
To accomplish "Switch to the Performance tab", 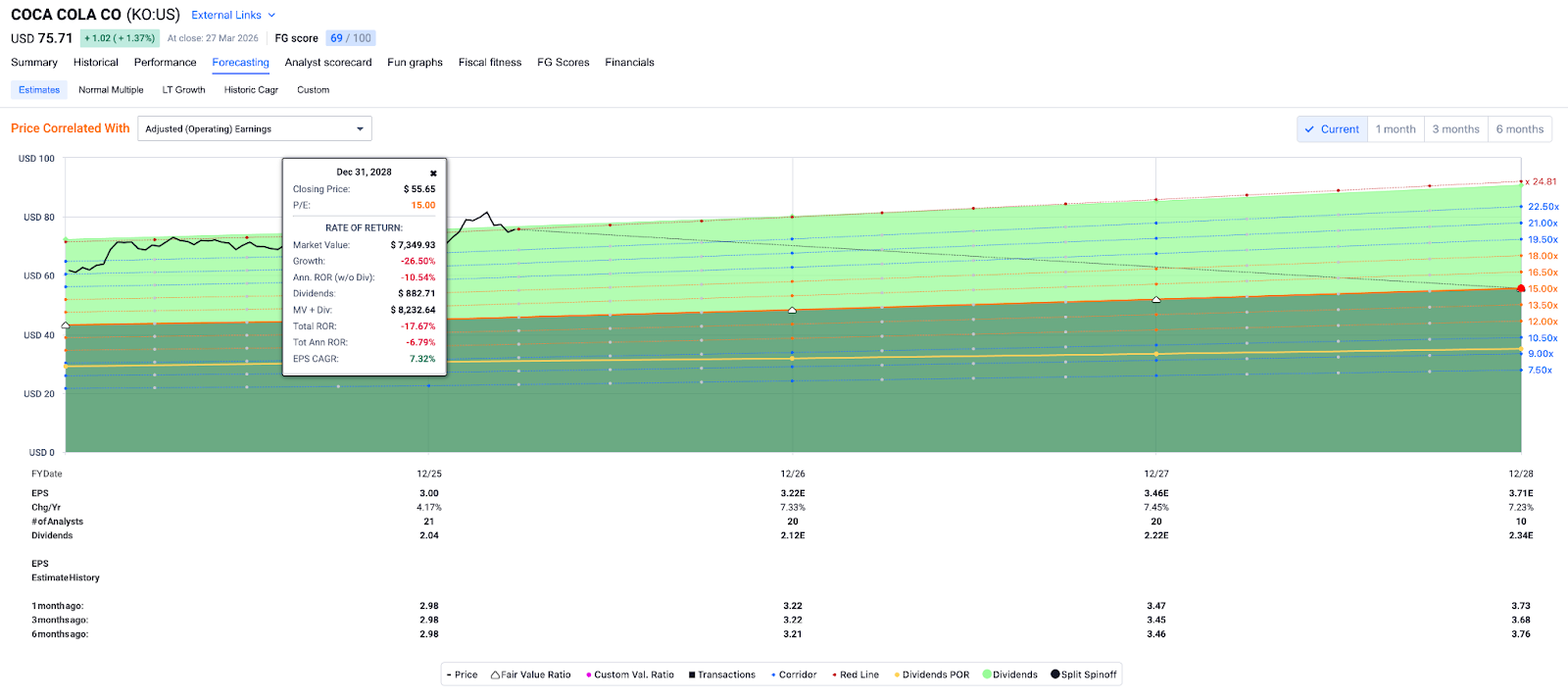I will [x=166, y=62].
